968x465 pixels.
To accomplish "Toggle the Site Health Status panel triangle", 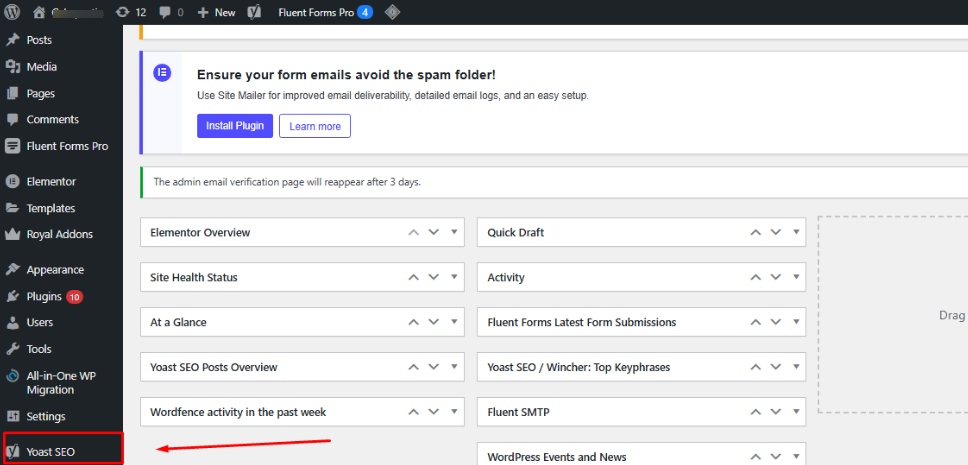I will coord(455,277).
